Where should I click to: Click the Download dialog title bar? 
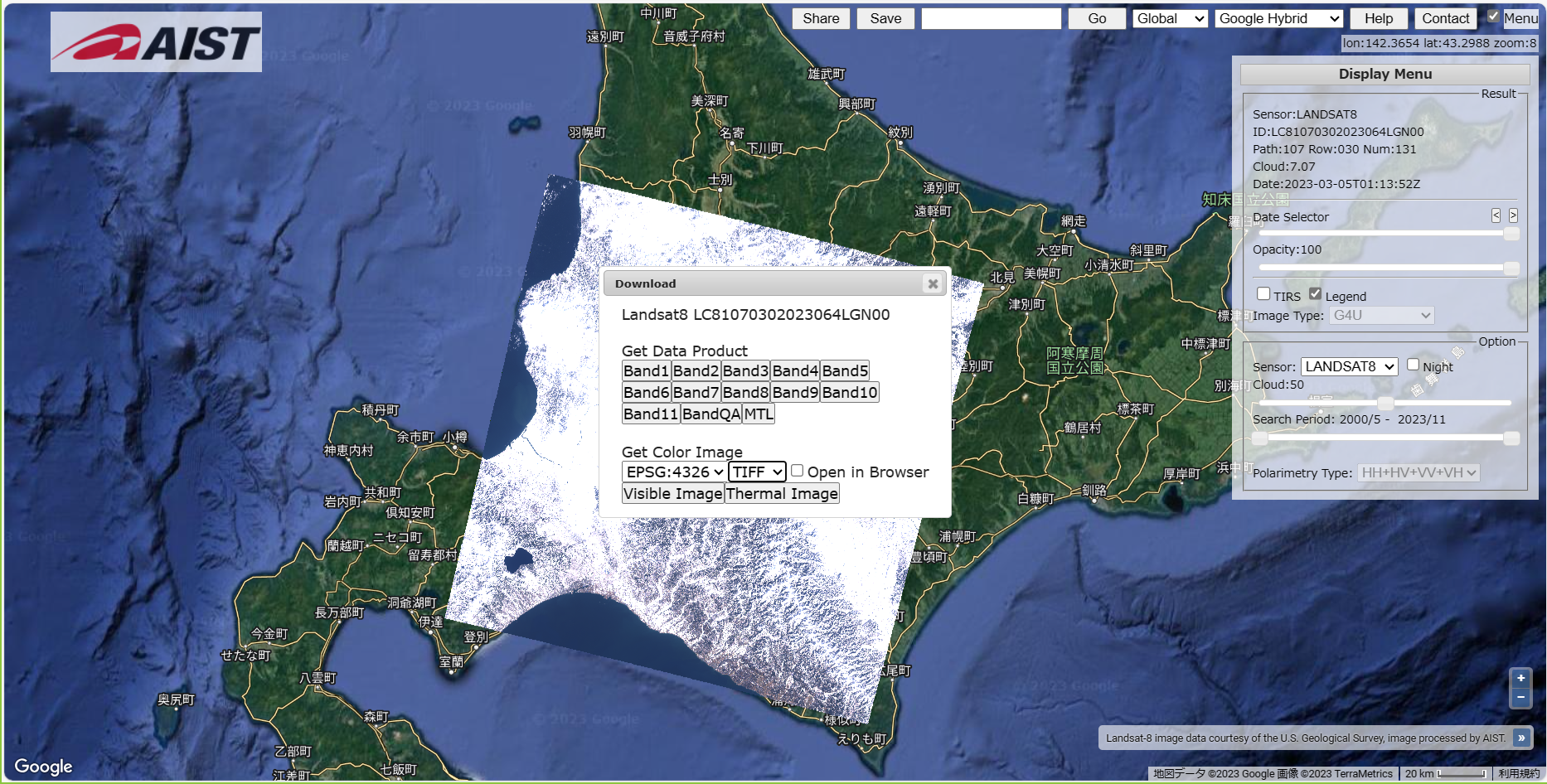point(774,283)
